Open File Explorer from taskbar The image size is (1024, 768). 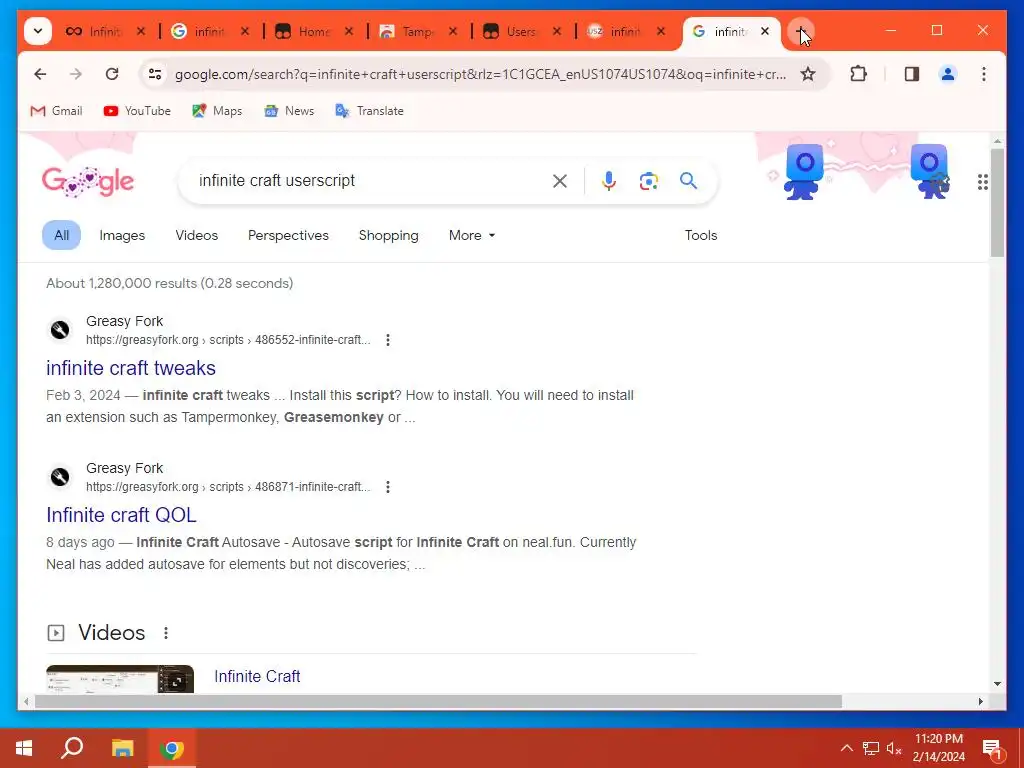point(122,748)
